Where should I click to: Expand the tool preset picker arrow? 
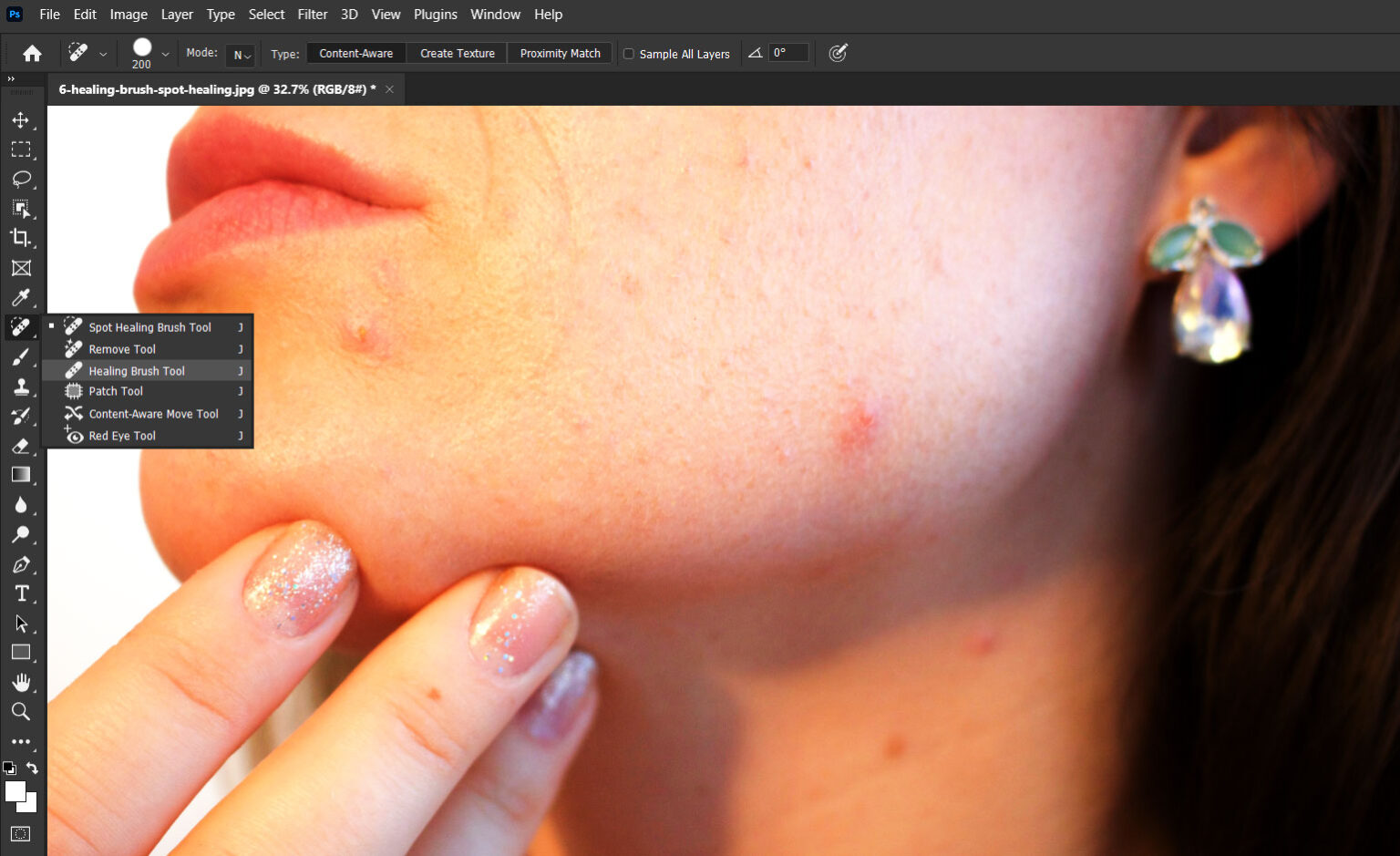point(103,55)
